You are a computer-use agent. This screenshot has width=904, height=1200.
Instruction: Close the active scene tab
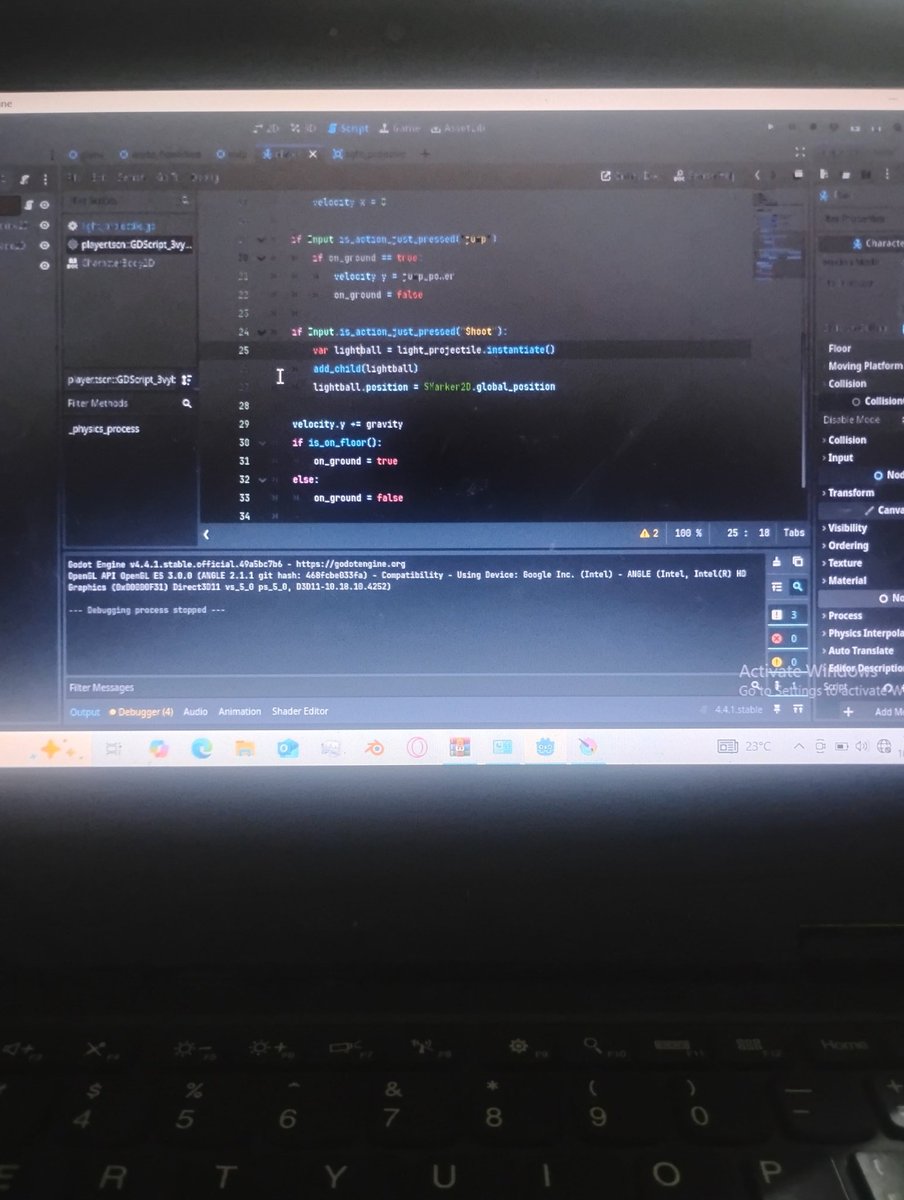coord(312,154)
